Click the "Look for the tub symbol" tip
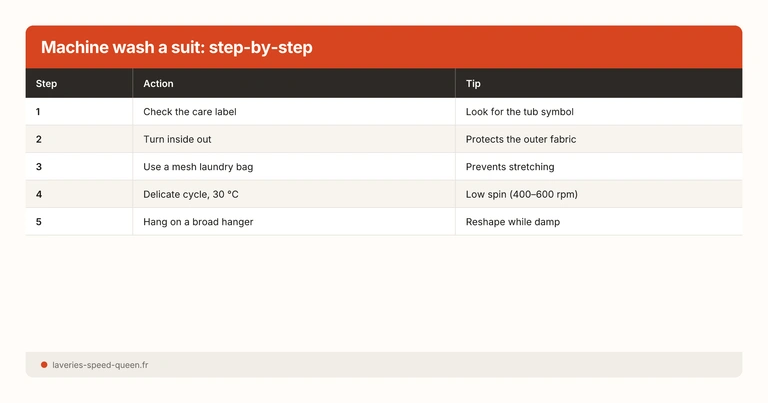Viewport: 768px width, 403px height. pos(519,112)
